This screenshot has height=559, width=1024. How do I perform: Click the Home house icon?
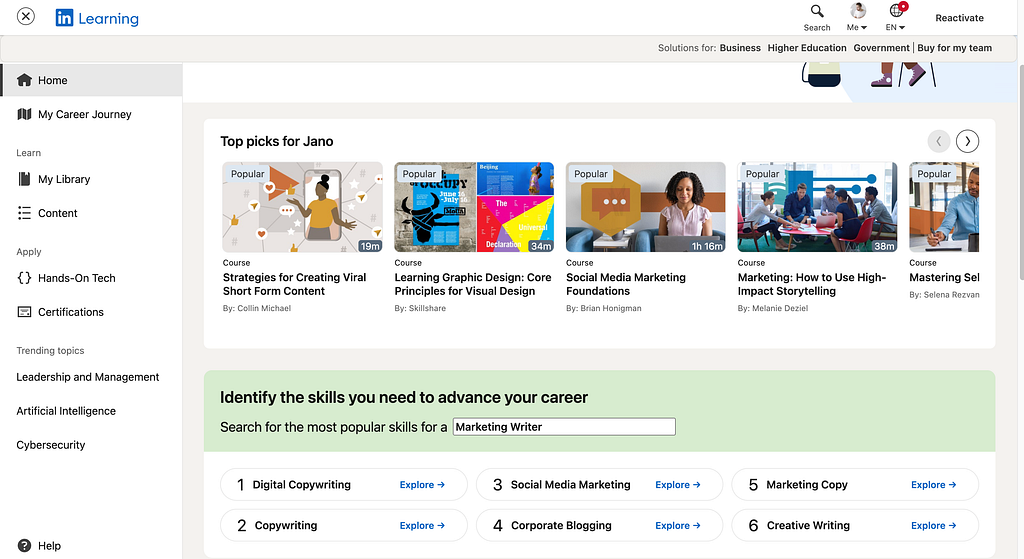pyautogui.click(x=24, y=80)
